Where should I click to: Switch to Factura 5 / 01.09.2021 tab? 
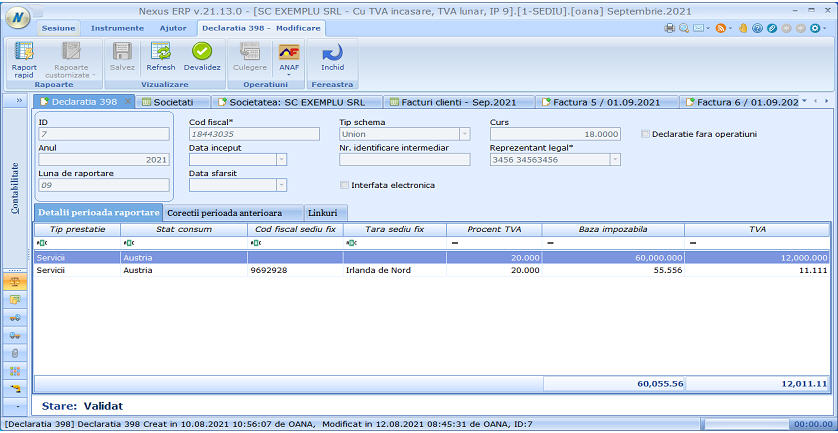click(607, 102)
